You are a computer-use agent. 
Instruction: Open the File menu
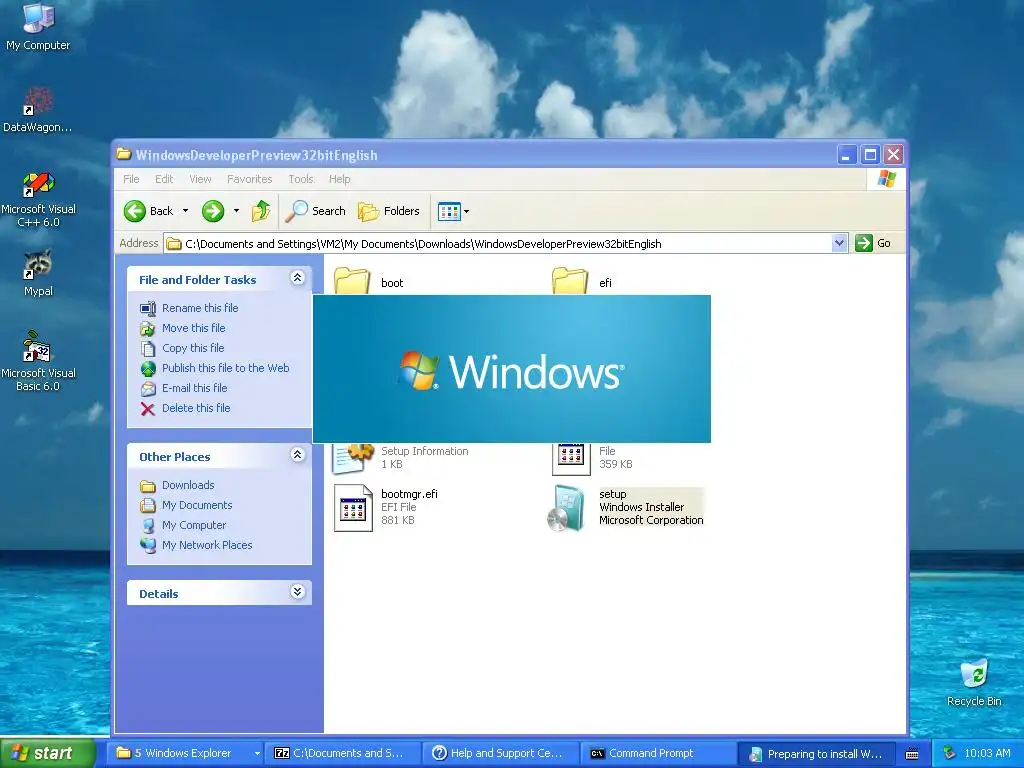[x=131, y=179]
